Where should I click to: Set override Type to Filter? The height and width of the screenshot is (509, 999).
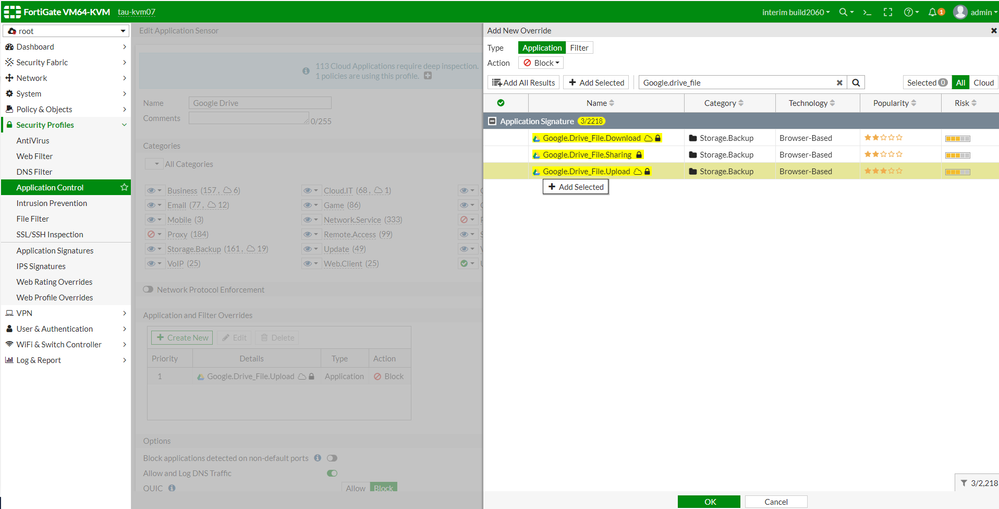pos(579,48)
